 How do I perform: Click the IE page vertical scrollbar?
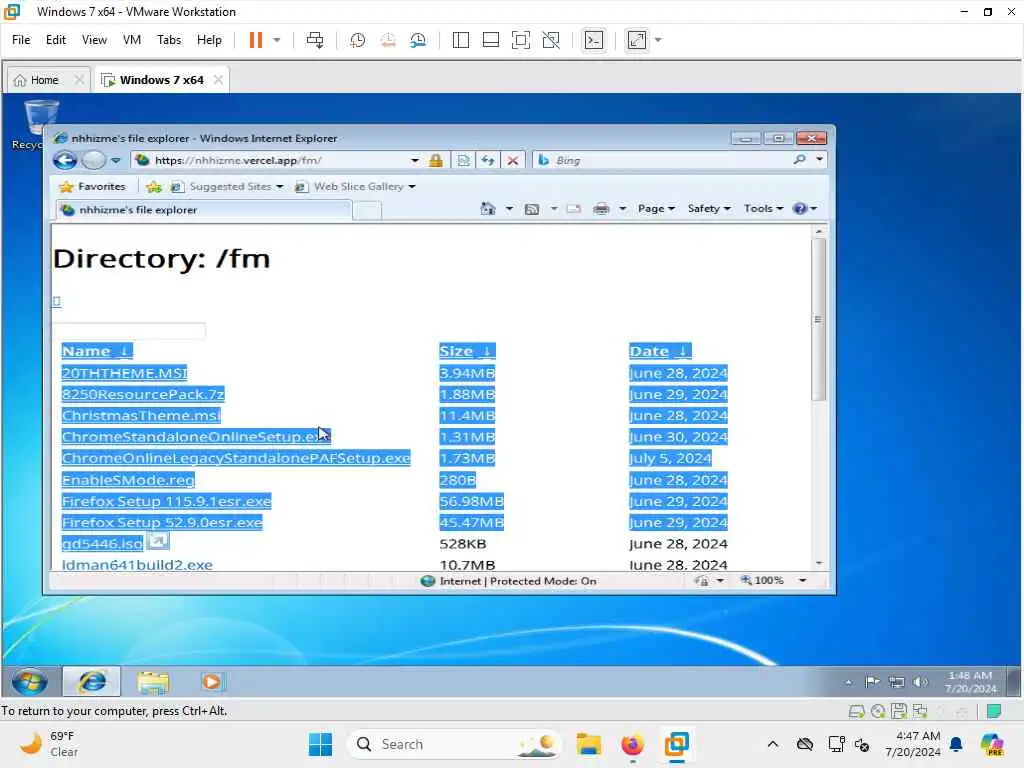[818, 320]
